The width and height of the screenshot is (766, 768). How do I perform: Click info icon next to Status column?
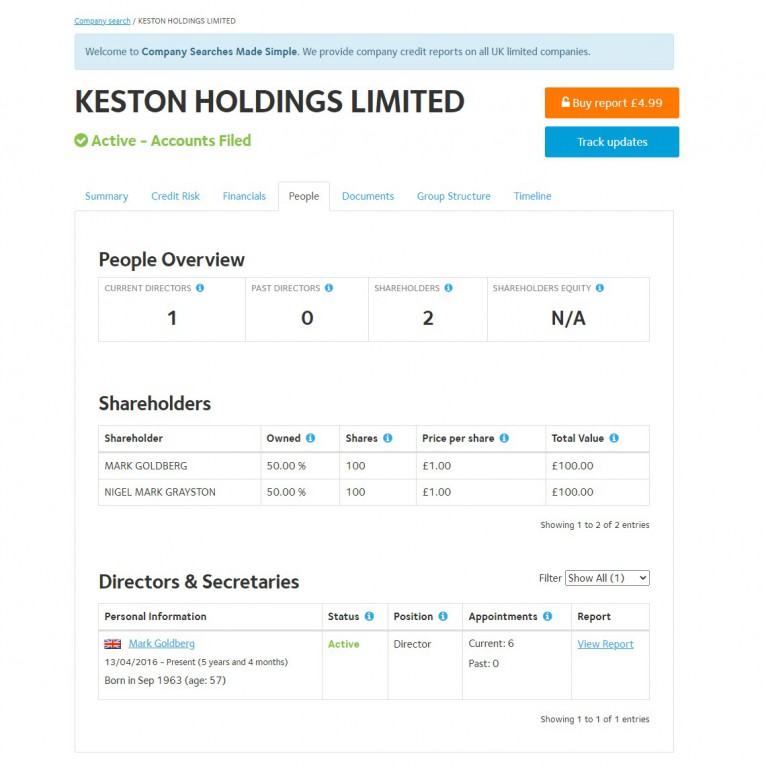click(369, 617)
